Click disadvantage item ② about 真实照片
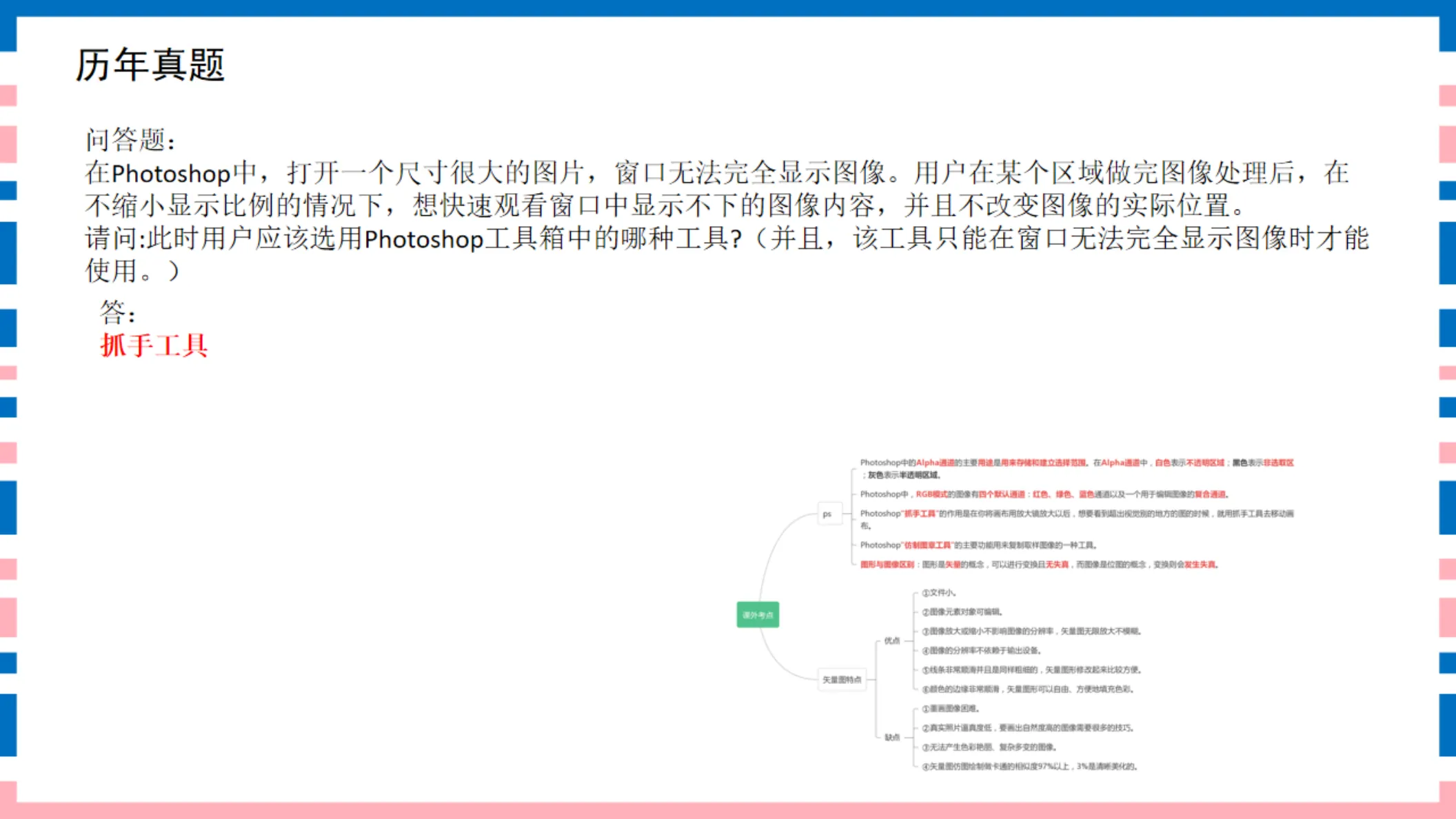The height and width of the screenshot is (819, 1456). (1029, 727)
